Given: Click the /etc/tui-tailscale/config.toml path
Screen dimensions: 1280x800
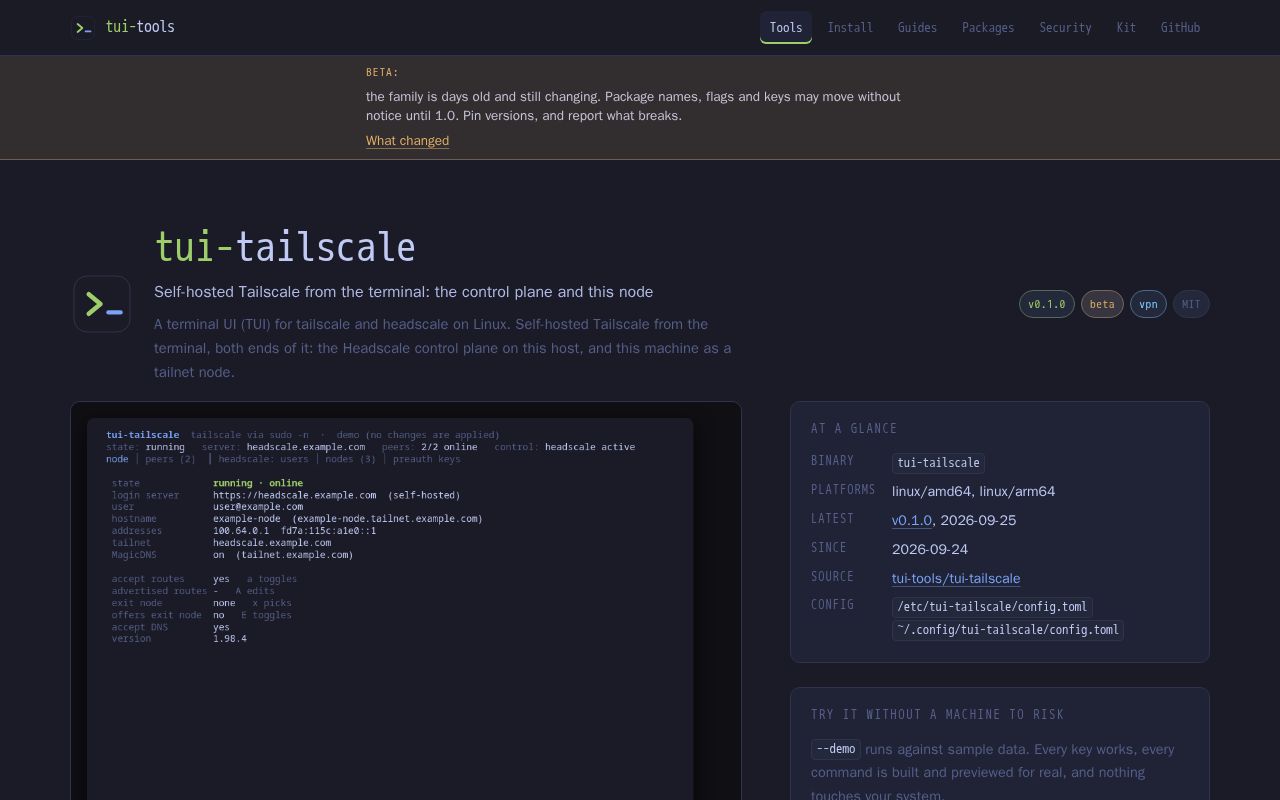Looking at the screenshot, I should [992, 607].
